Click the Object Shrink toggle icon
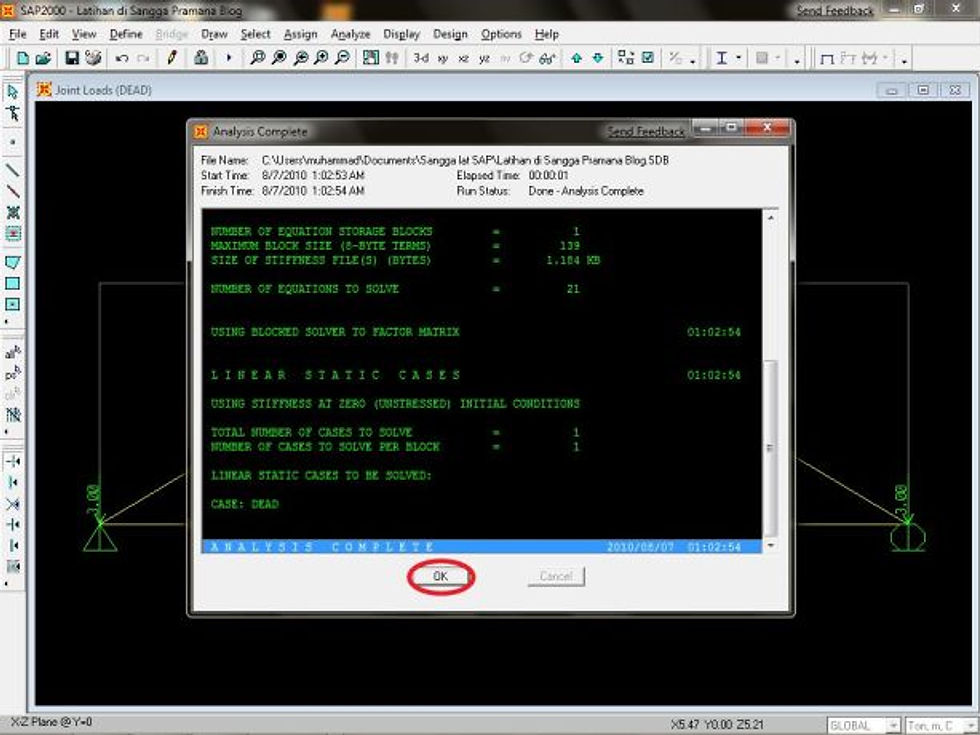This screenshot has height=735, width=980. [626, 58]
